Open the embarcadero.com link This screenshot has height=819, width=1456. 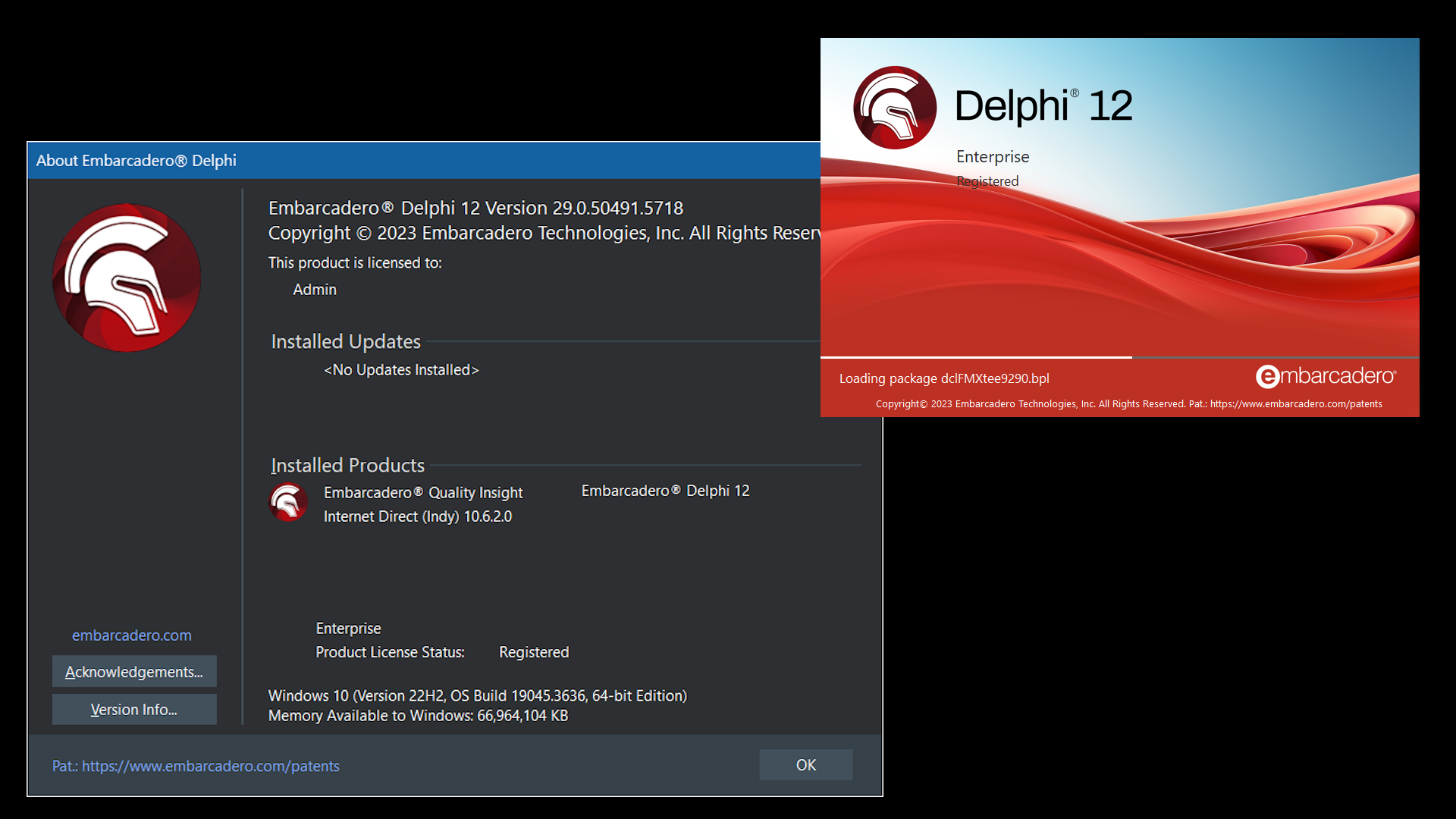tap(132, 635)
